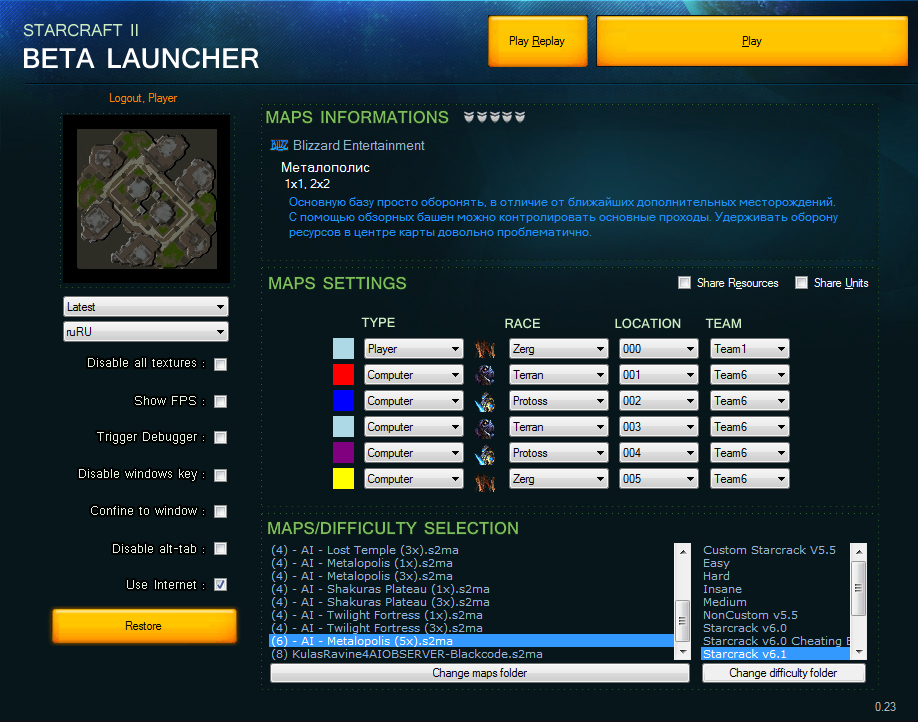Select KulasRavine4AIOBSERVER-Blackcode.s2ma map

471,654
